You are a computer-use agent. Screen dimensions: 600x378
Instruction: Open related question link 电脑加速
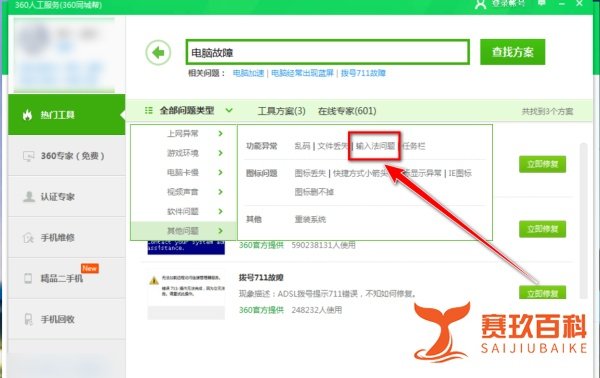click(248, 73)
